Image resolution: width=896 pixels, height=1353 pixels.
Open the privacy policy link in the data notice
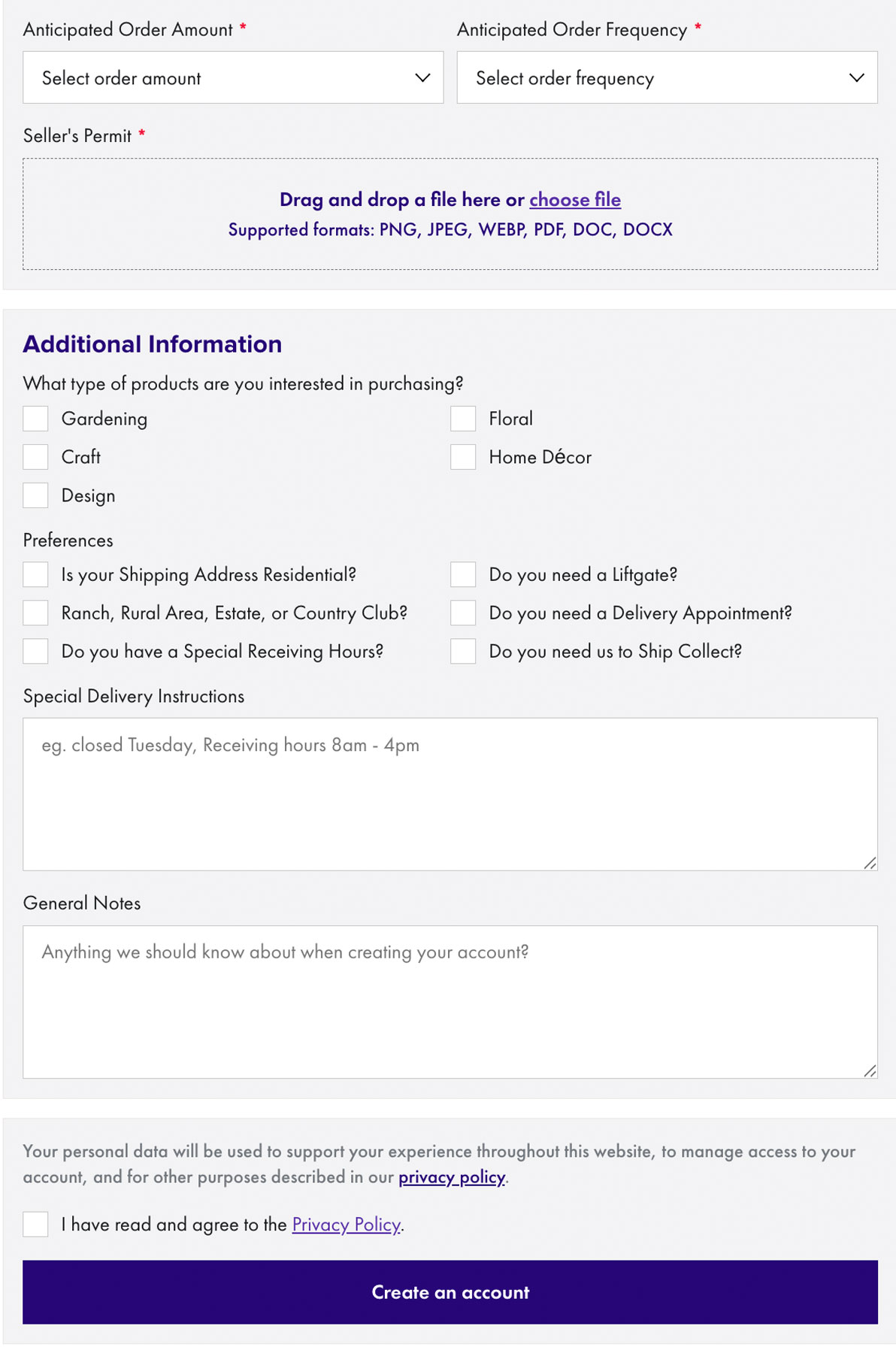452,1177
